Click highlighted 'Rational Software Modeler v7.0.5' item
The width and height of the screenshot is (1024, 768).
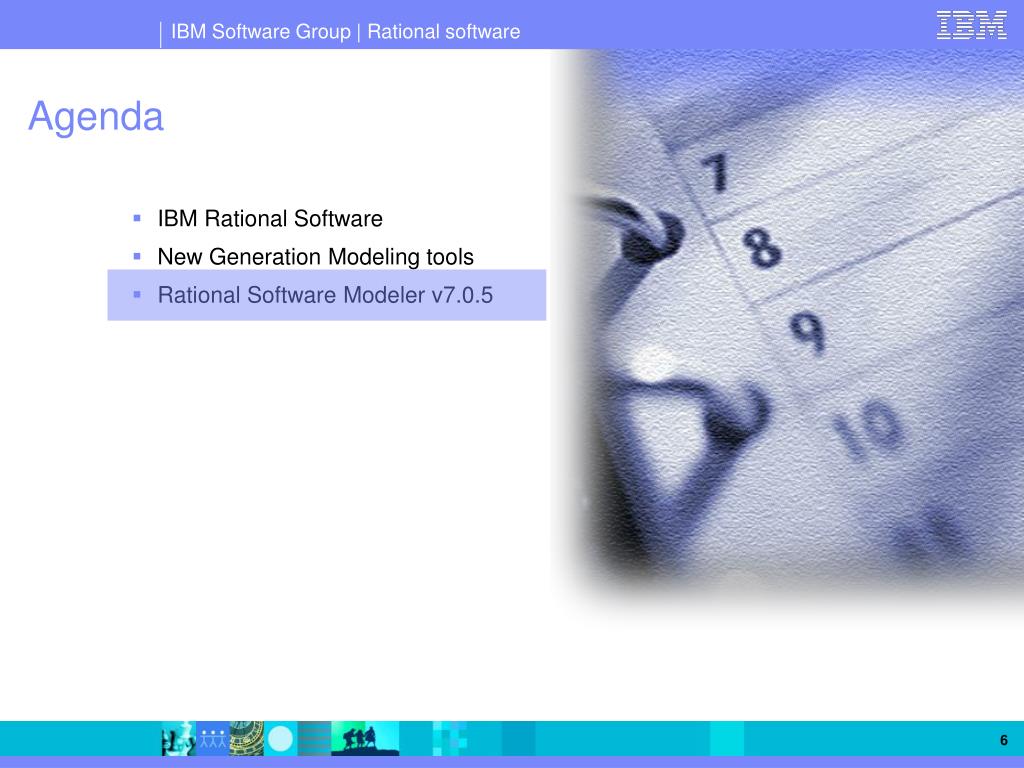[327, 295]
